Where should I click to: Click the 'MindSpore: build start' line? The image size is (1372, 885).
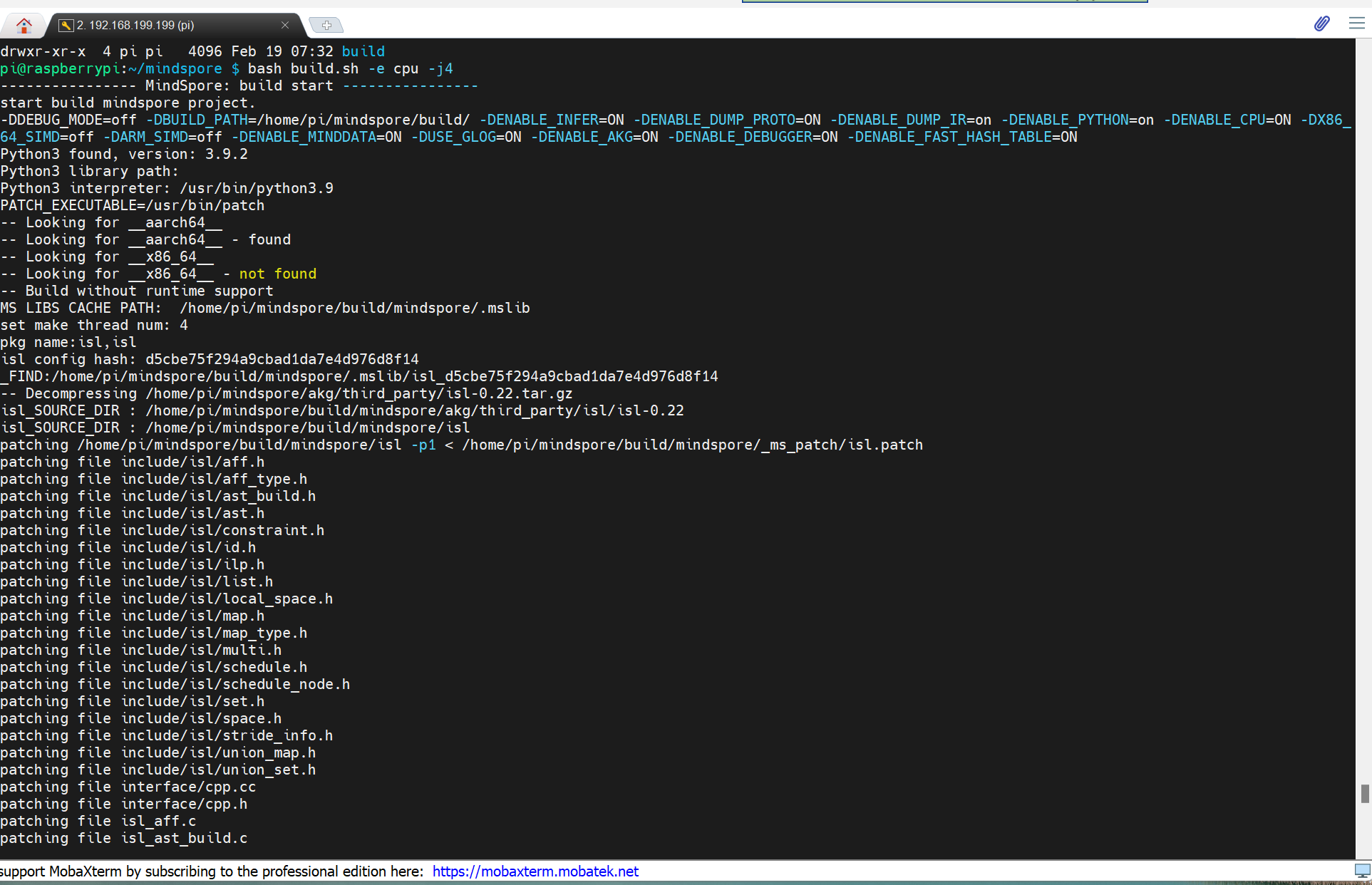[x=239, y=86]
